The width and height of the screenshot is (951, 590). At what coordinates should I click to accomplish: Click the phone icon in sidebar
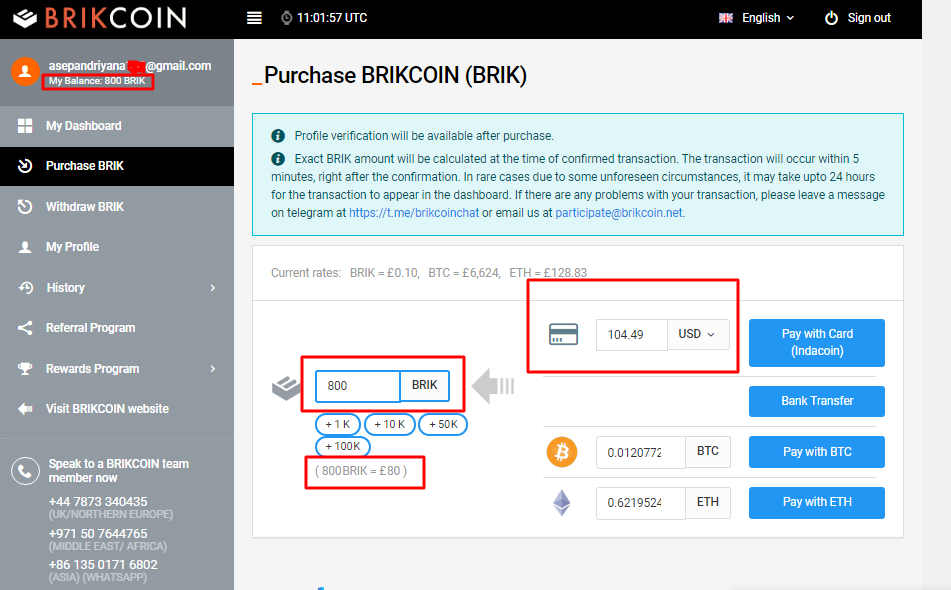25,471
